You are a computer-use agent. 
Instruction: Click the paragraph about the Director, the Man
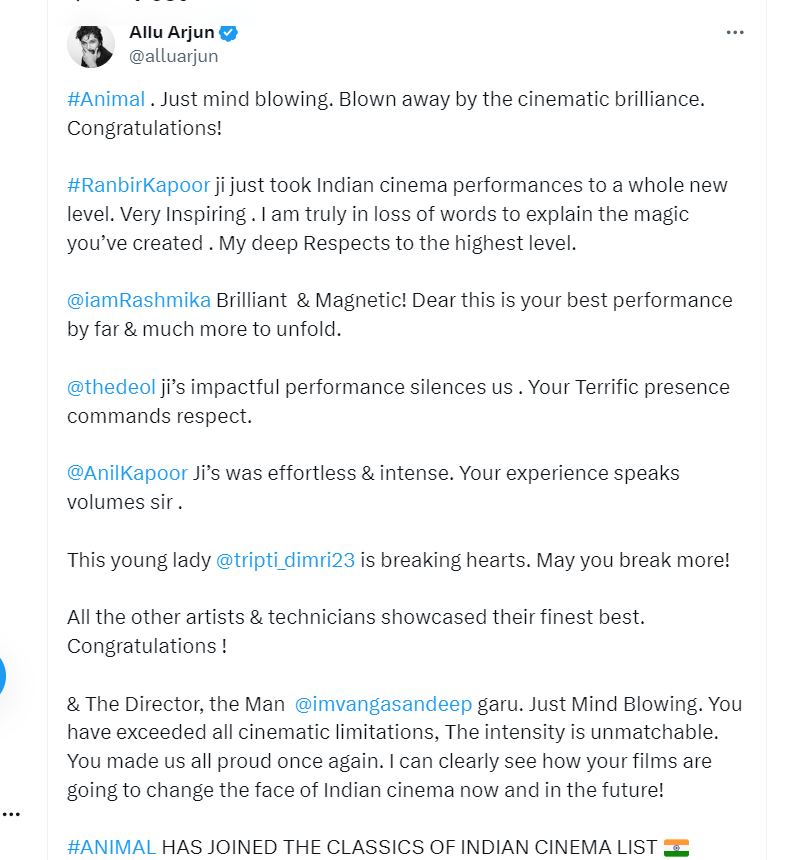click(x=404, y=747)
